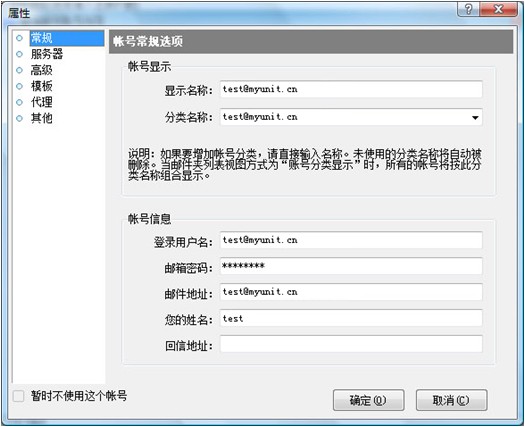Click the help question mark icon in title bar
525x427 pixels.
[468, 9]
